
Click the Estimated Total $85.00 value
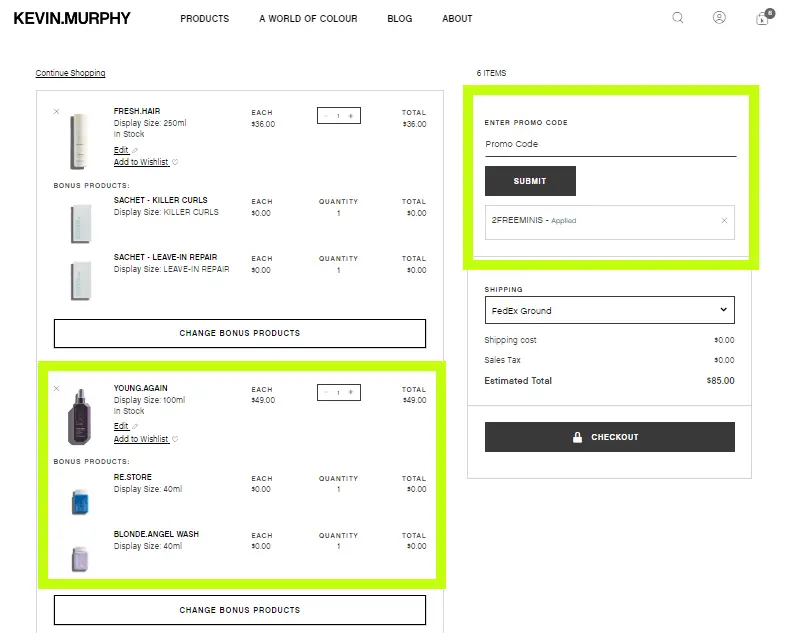pos(720,381)
